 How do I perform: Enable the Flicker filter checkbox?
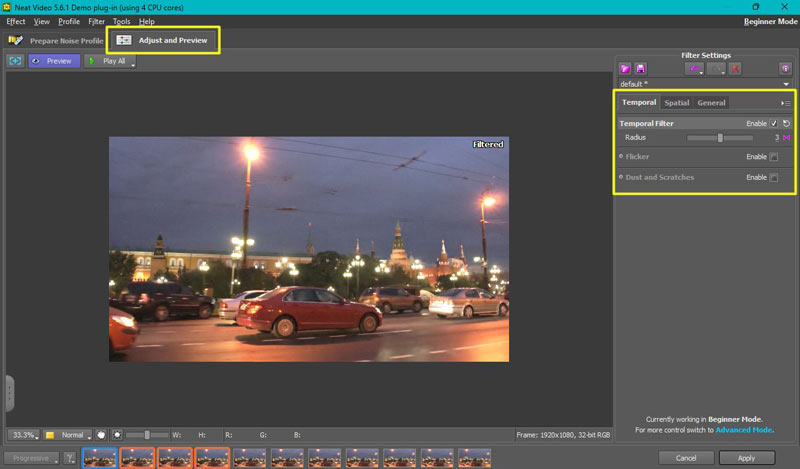click(774, 157)
